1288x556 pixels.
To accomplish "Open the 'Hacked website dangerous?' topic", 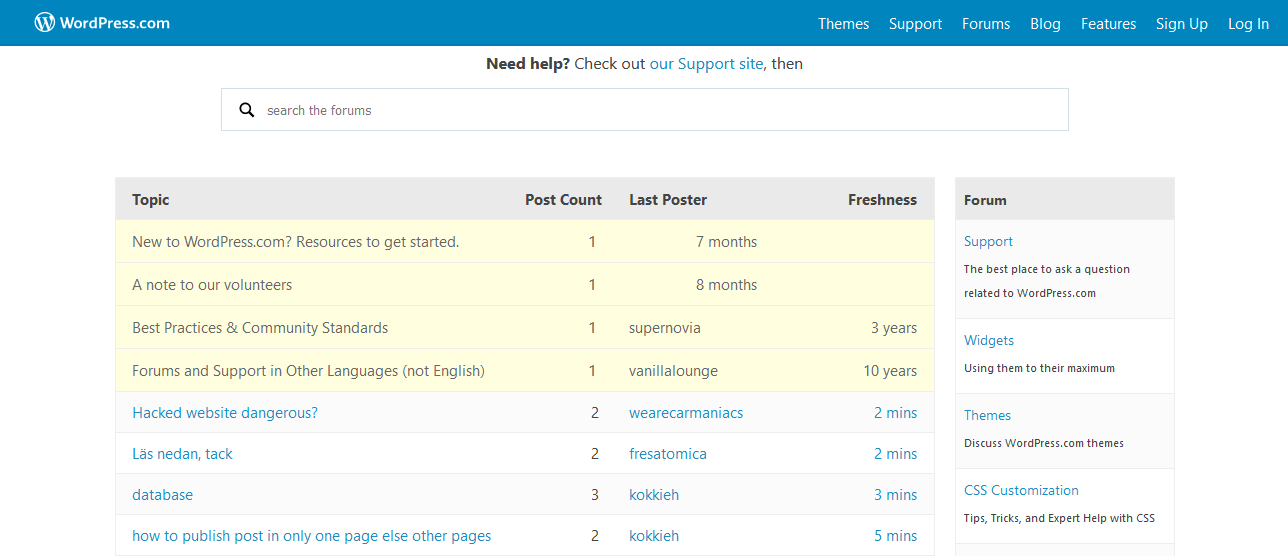I will pos(225,413).
